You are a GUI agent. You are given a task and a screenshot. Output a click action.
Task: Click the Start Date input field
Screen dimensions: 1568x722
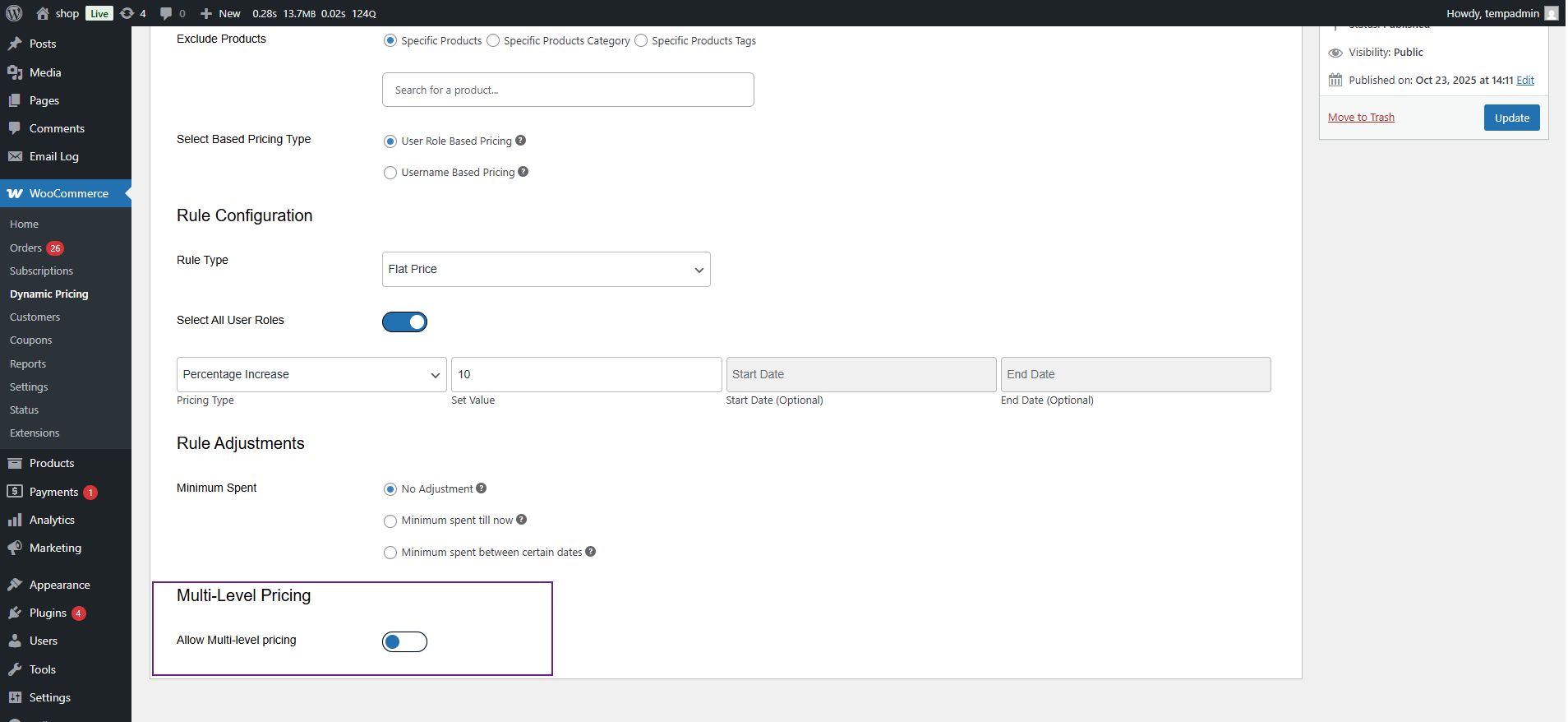pos(860,375)
